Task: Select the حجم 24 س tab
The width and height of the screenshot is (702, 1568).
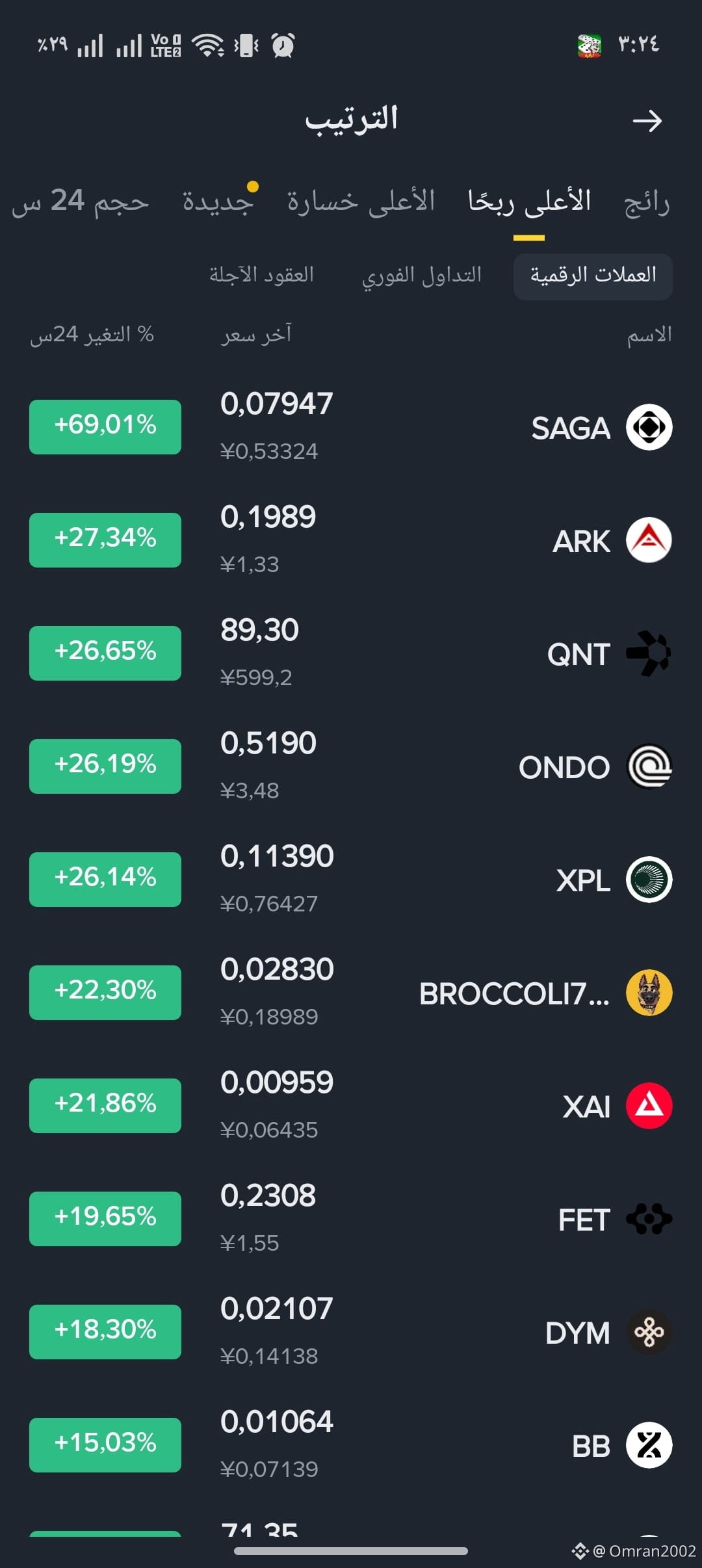Action: [80, 201]
